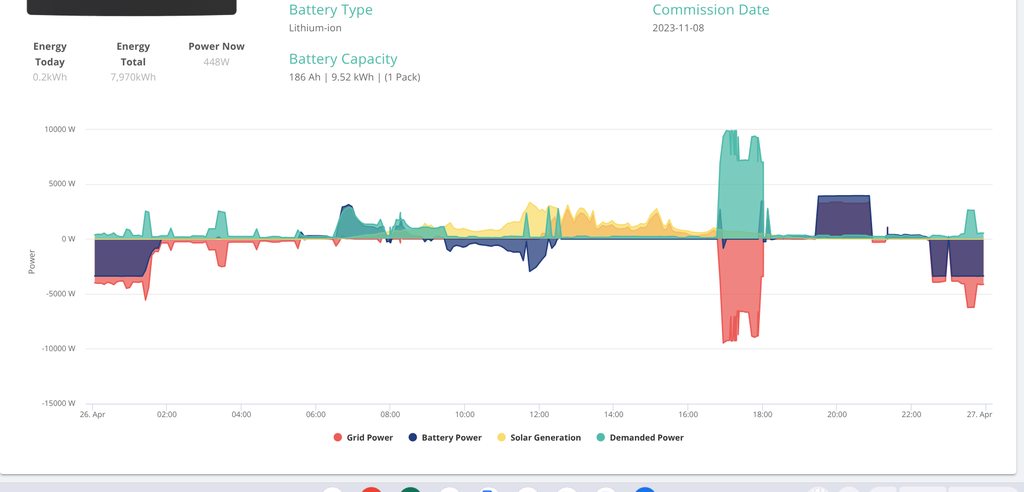Viewport: 1024px width, 492px height.
Task: Select the 18:00 tick on time axis
Action: click(763, 414)
